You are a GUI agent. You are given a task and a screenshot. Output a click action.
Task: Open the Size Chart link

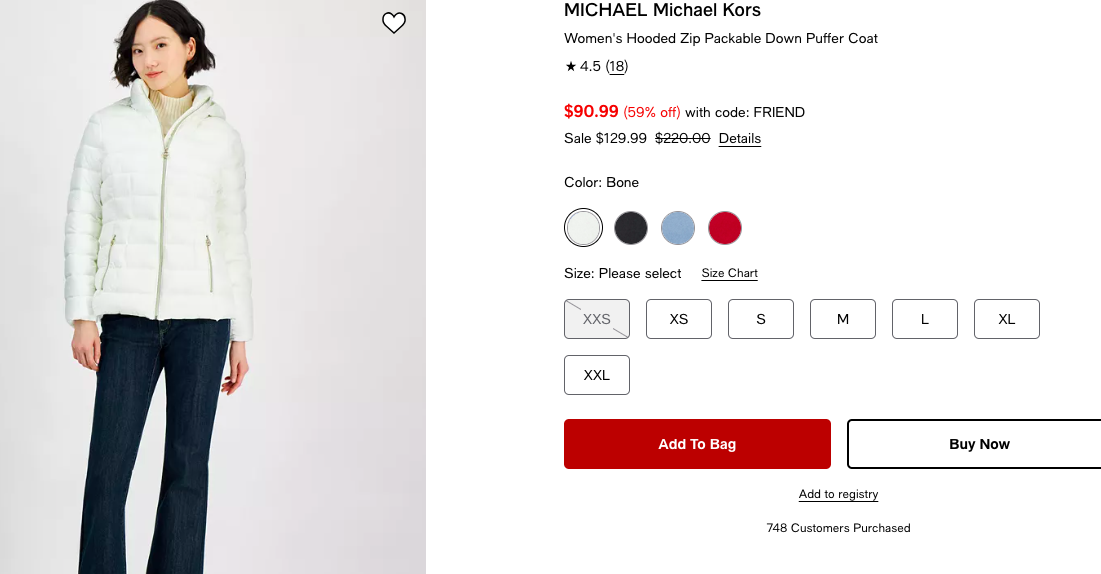click(729, 274)
